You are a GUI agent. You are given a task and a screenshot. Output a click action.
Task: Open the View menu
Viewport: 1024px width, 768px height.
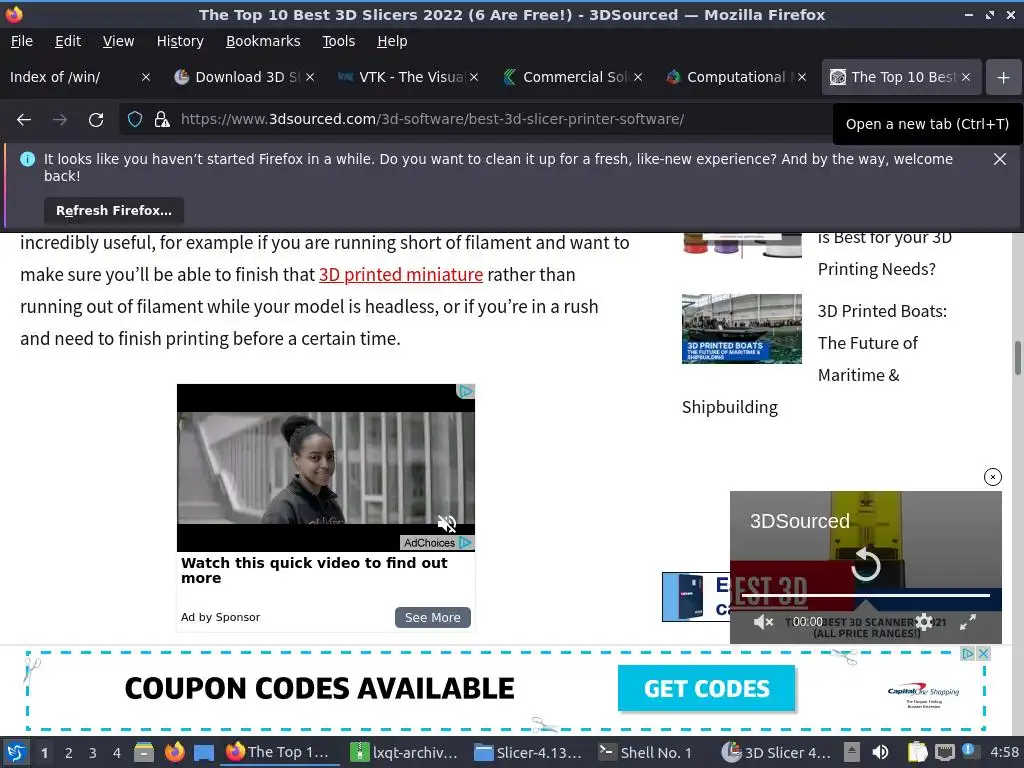118,41
